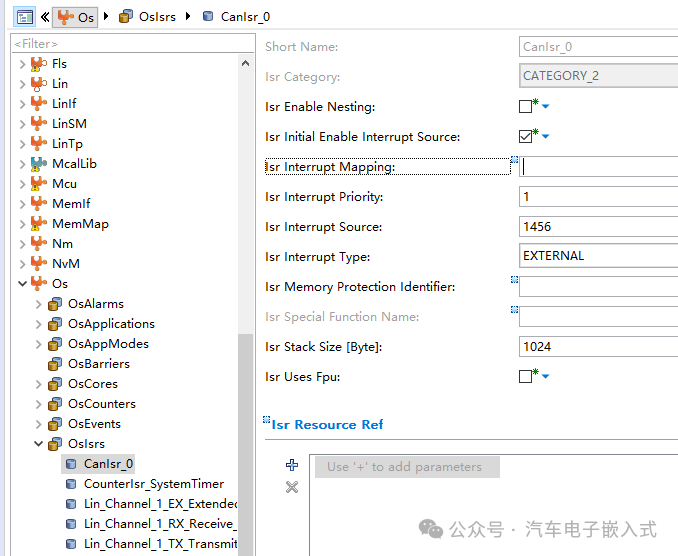Screen dimensions: 678x556
Task: Toggle the Isr Uses Fpu checkbox
Action: click(526, 377)
